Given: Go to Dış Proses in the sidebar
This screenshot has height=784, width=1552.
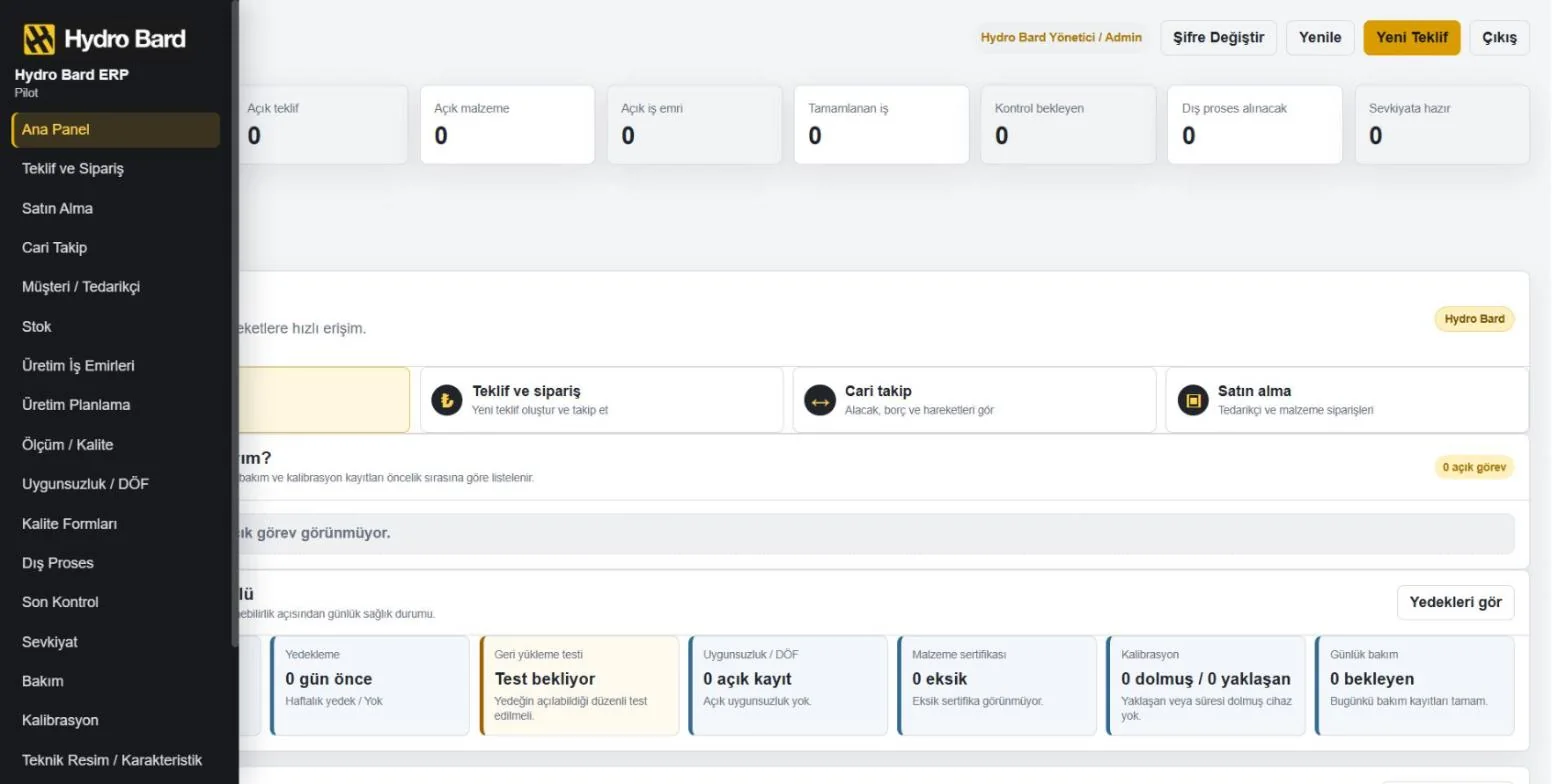Looking at the screenshot, I should pos(115,563).
